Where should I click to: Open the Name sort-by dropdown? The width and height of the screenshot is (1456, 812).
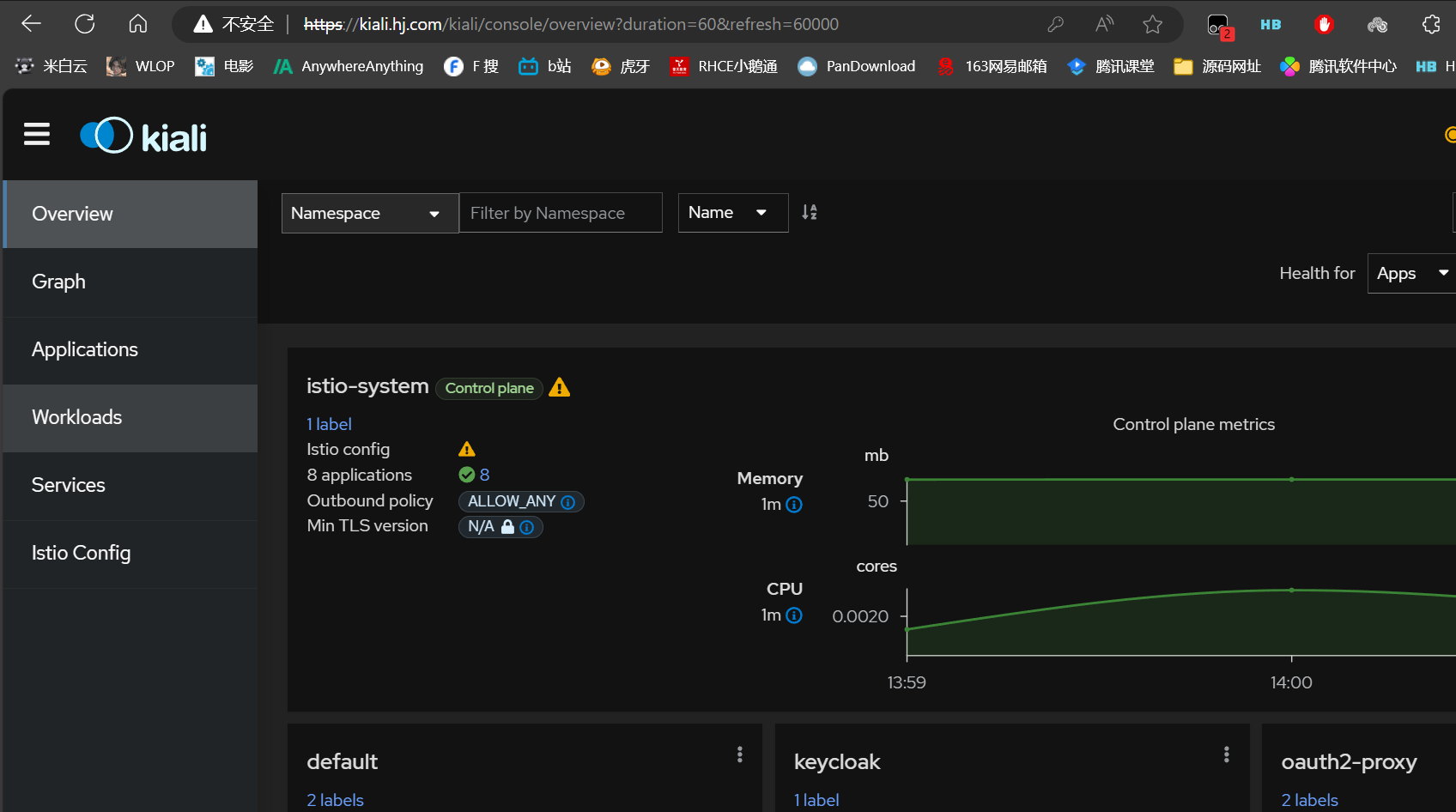(733, 213)
